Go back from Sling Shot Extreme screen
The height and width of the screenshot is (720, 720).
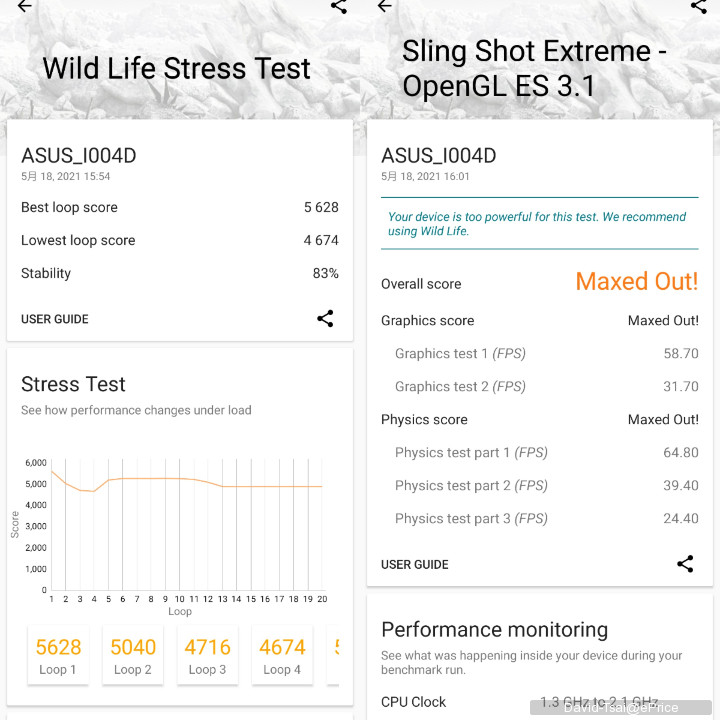click(x=384, y=6)
